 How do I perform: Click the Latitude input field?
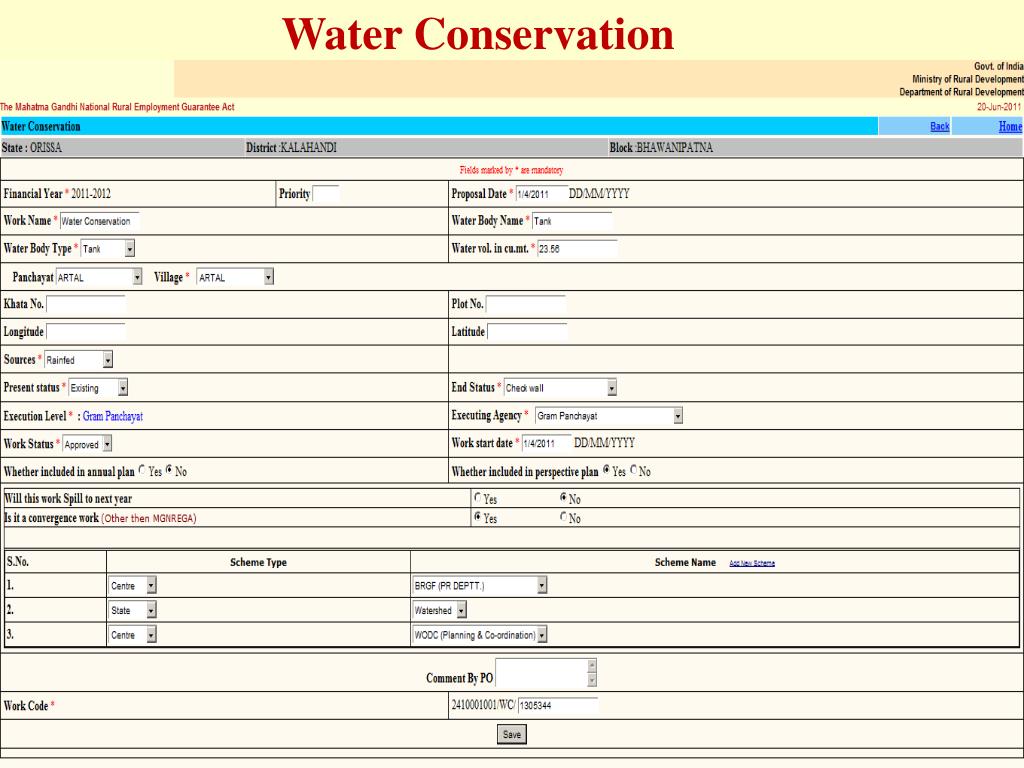[x=527, y=332]
